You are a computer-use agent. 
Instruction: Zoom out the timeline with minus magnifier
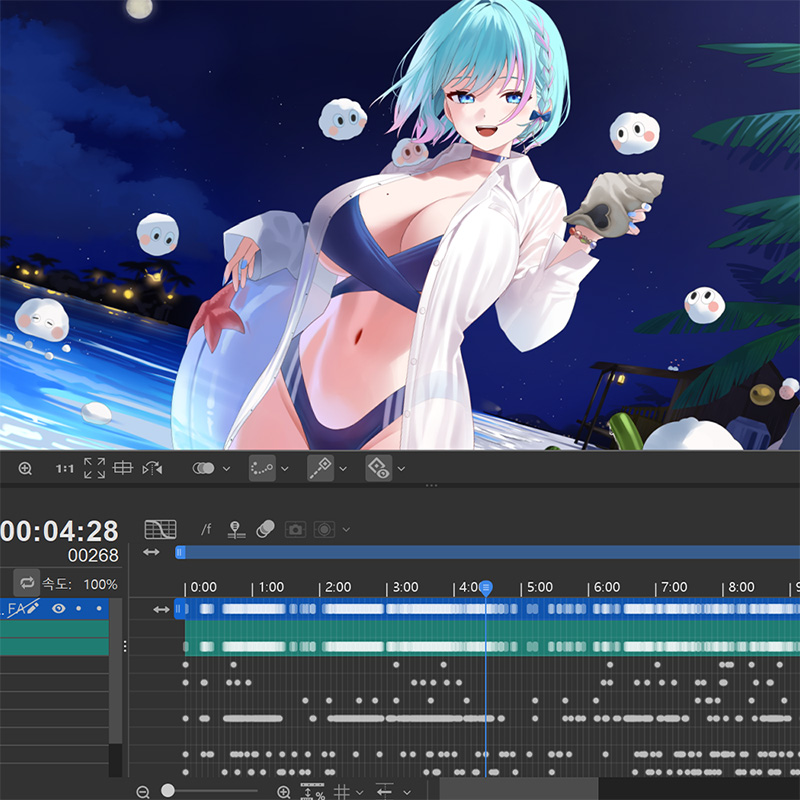[x=143, y=792]
